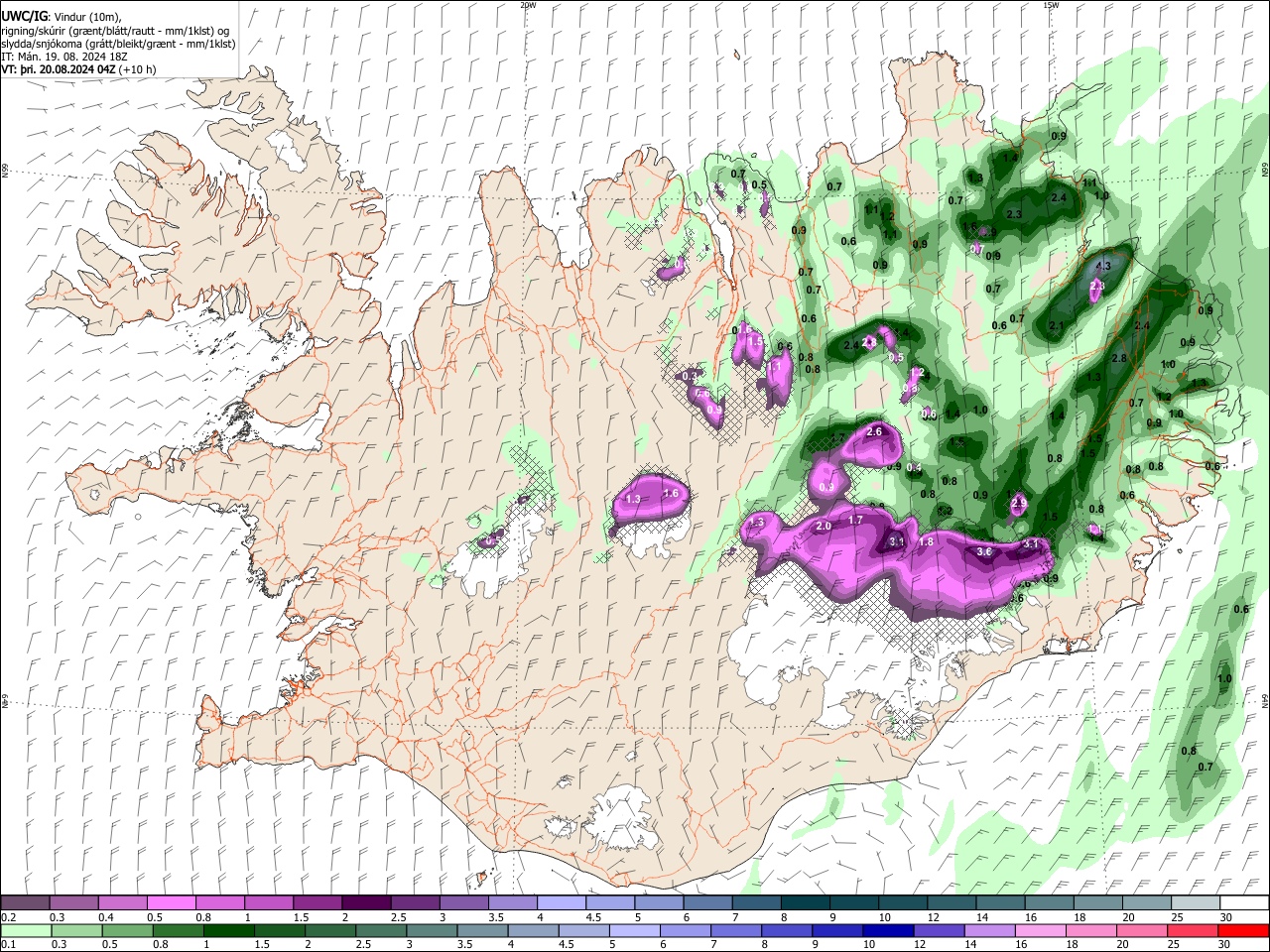Choose the crimson swatch between 25 and 30
This screenshot has width=1270, height=952.
click(1192, 930)
